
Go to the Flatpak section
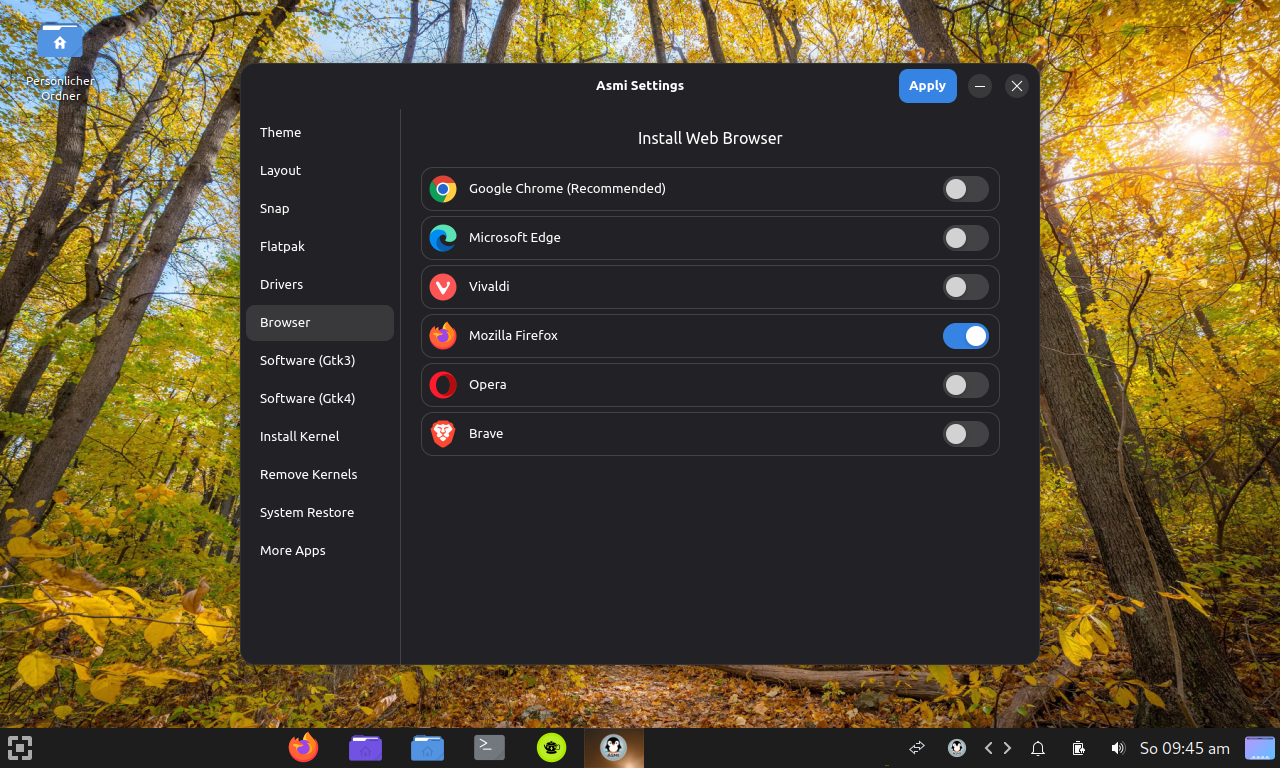[282, 247]
